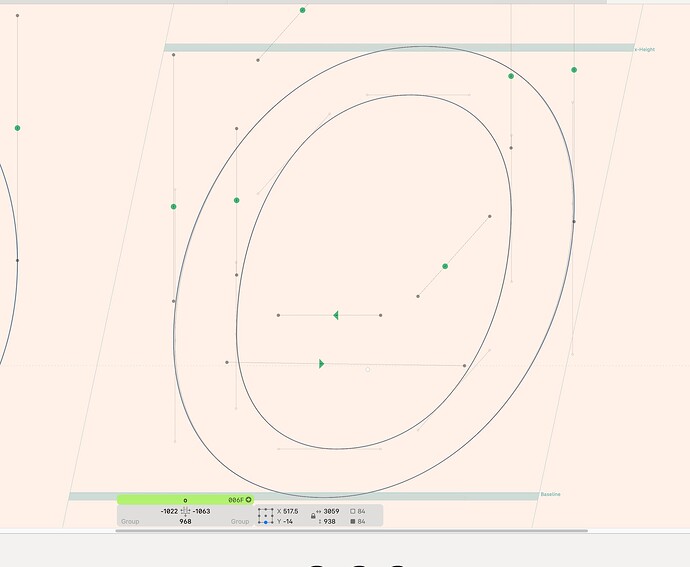Viewport: 690px width, 567px height.
Task: Click the filled square 84 value
Action: 361,522
